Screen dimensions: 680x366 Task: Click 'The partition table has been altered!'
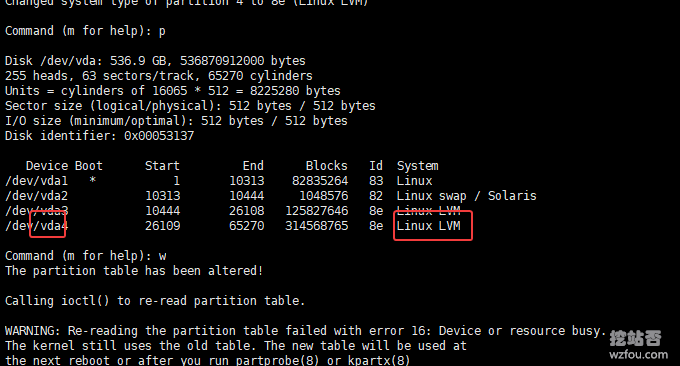[x=134, y=271]
